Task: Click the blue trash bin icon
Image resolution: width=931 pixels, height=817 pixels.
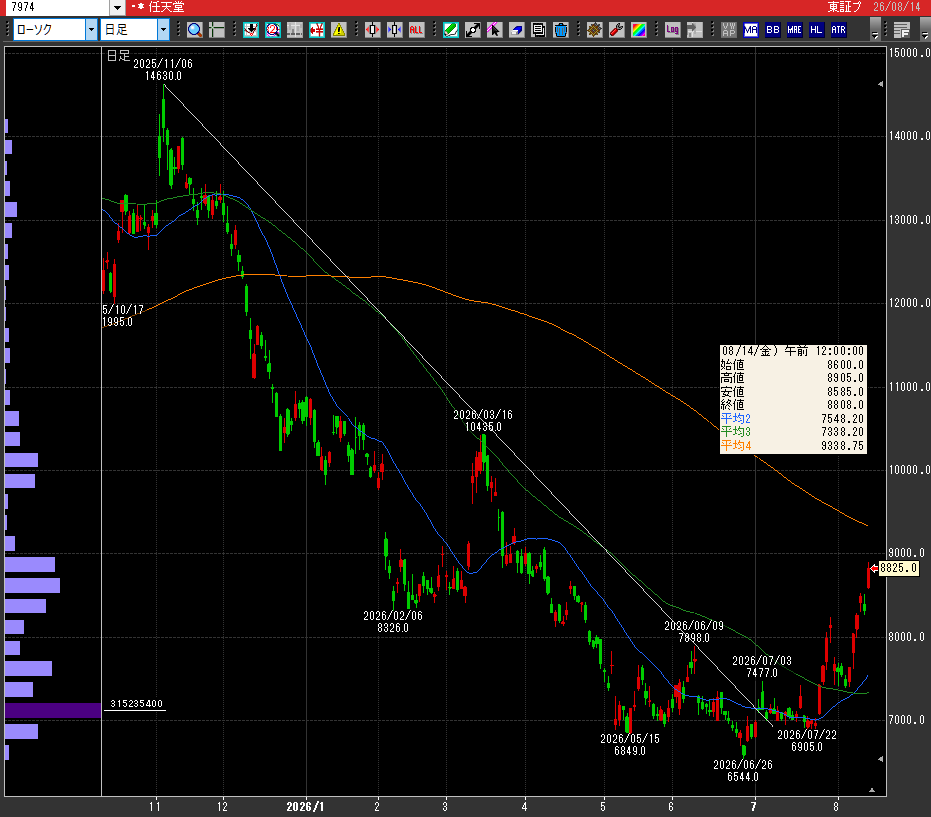Action: pos(560,30)
